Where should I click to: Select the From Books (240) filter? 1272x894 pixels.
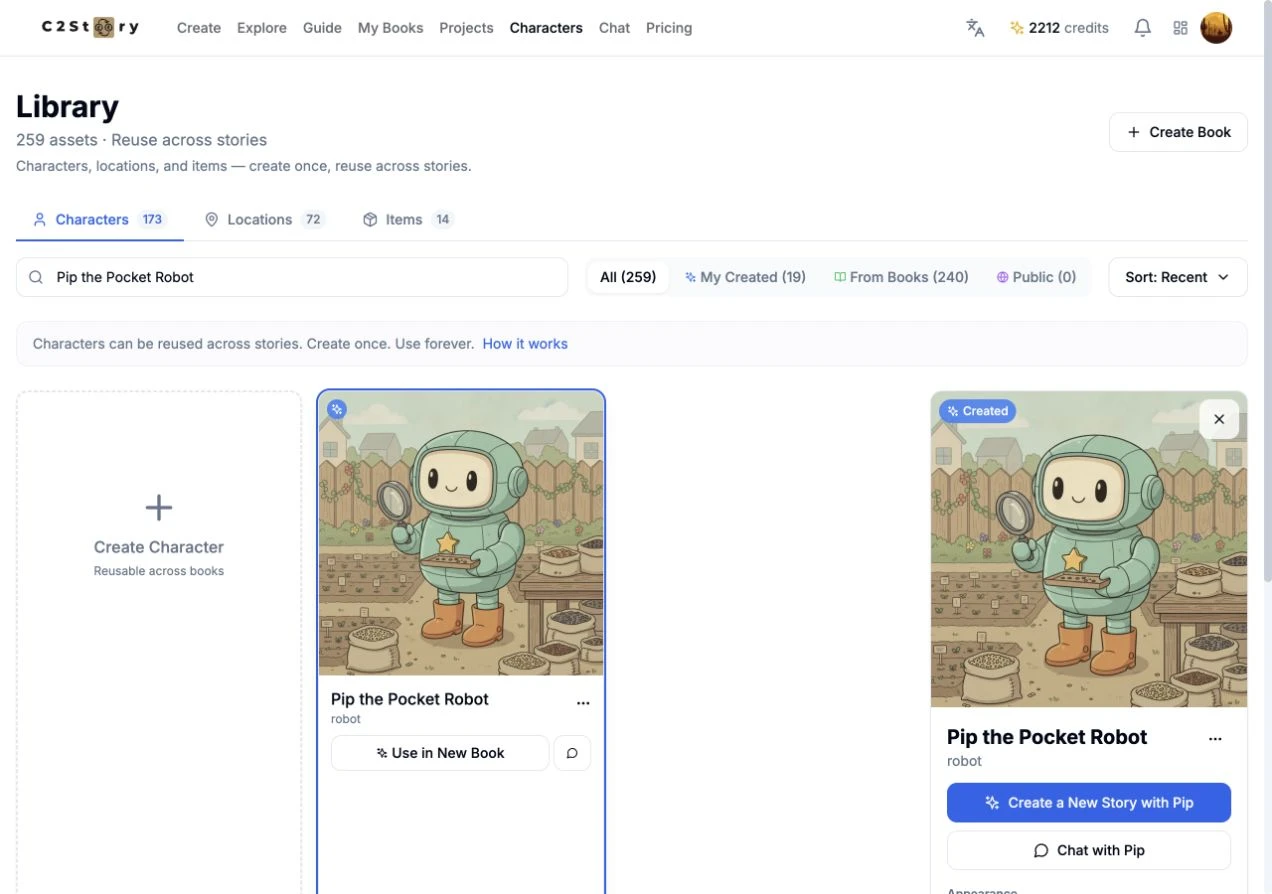[x=901, y=277]
